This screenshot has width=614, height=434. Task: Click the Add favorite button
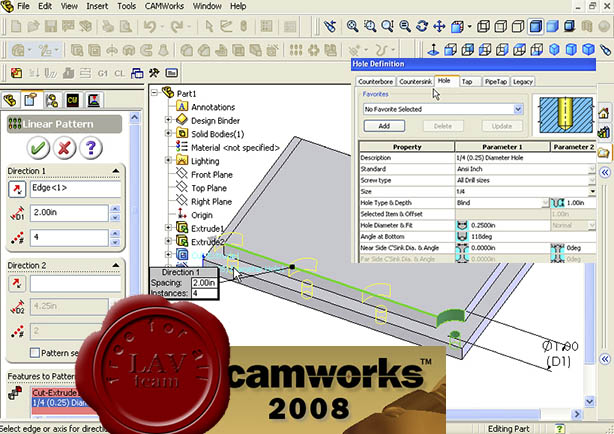384,126
